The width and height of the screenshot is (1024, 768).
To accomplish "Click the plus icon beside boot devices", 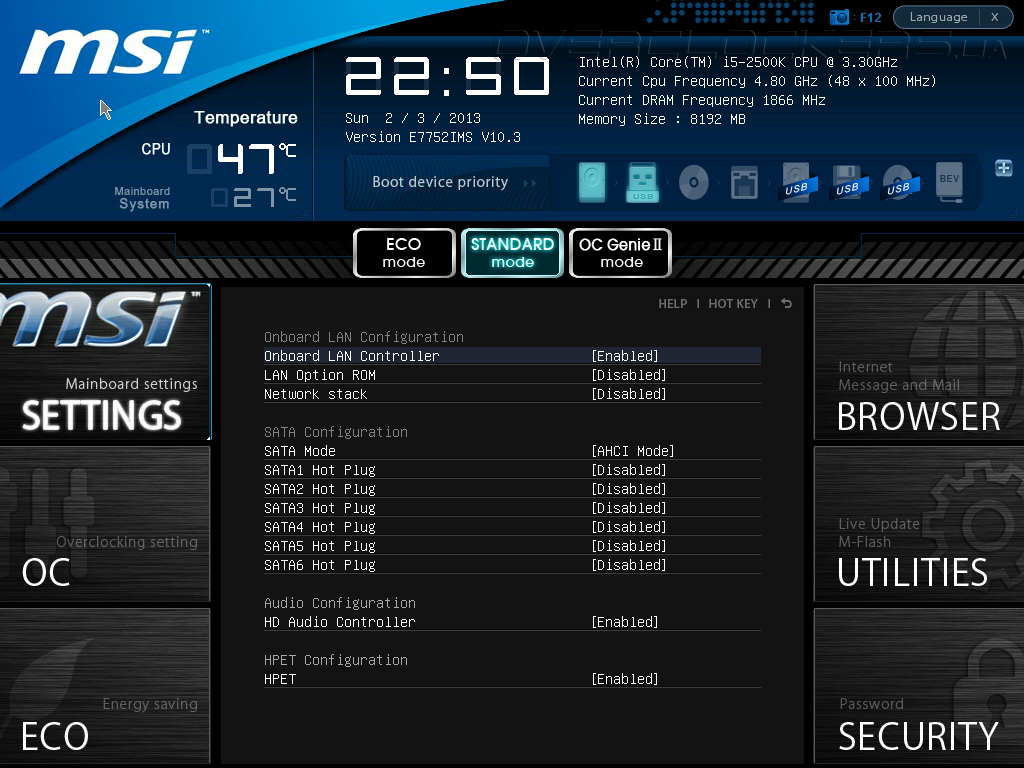I will click(1004, 168).
